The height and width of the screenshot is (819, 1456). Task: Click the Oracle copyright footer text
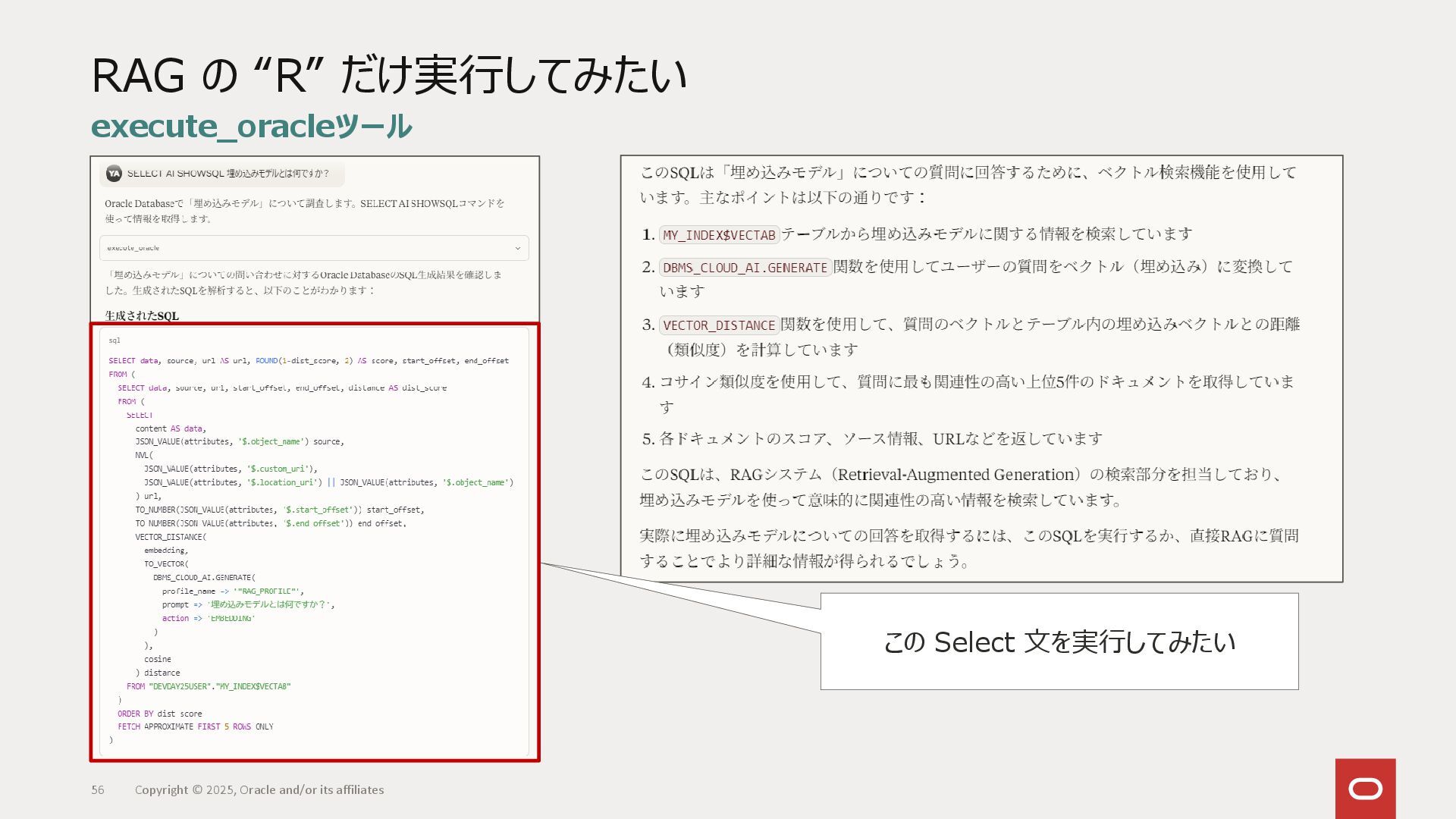pos(259,789)
